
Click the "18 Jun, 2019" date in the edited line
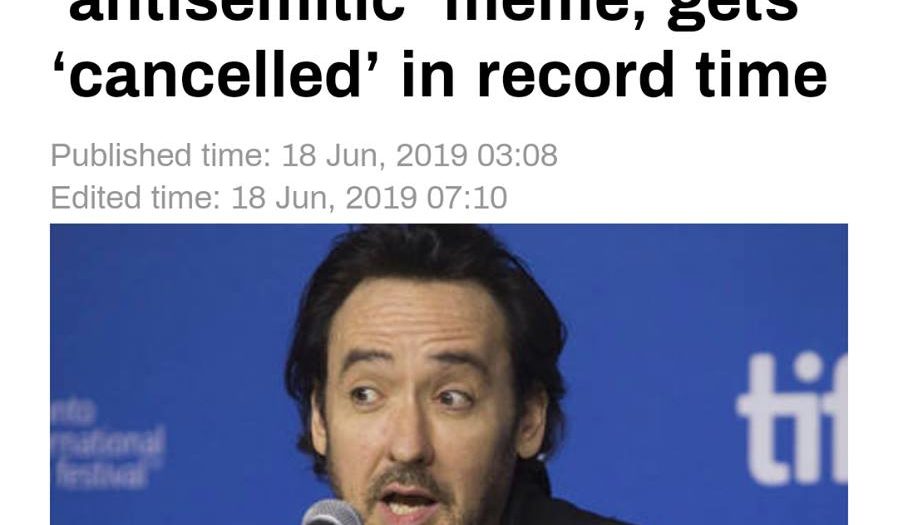(324, 199)
